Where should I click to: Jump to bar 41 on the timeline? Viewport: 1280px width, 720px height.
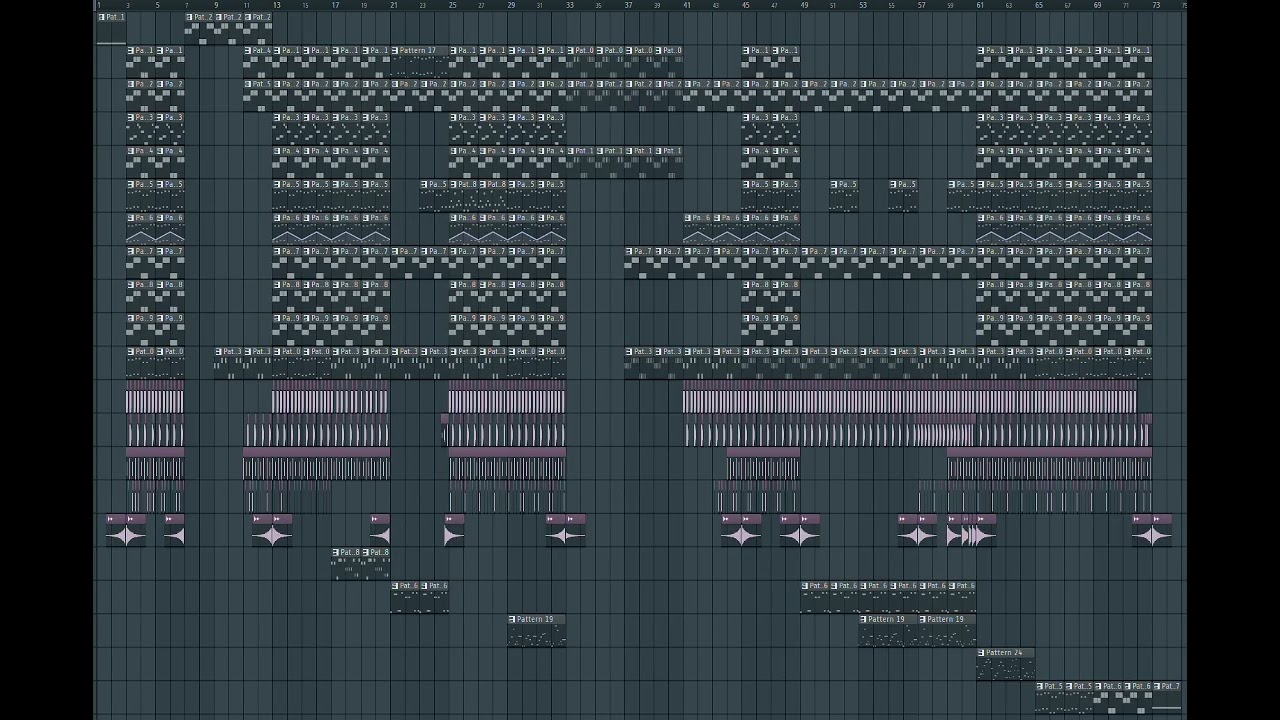pos(687,5)
